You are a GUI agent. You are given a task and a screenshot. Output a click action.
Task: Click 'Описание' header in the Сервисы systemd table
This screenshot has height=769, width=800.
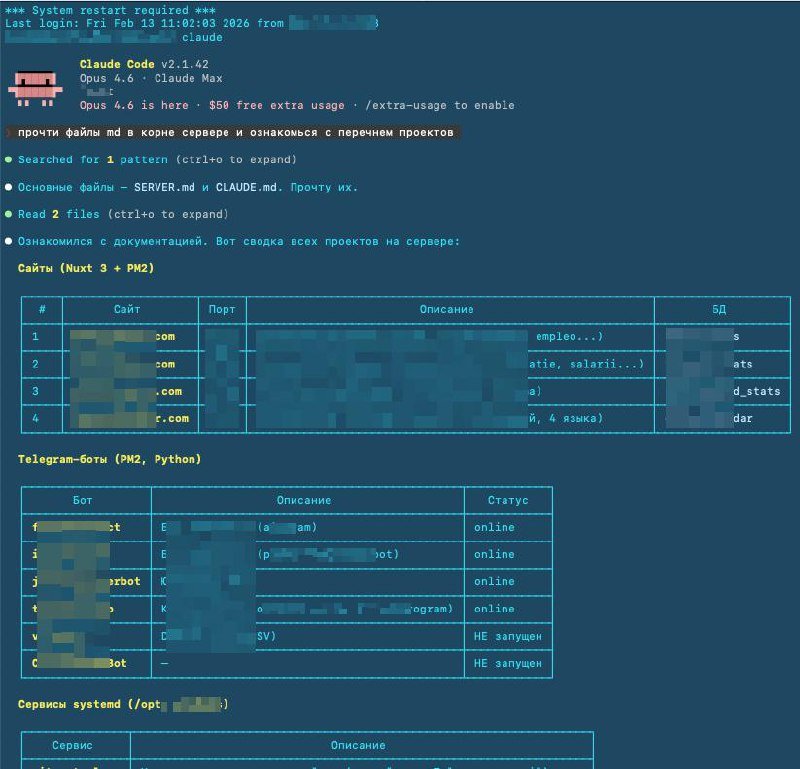coord(358,745)
